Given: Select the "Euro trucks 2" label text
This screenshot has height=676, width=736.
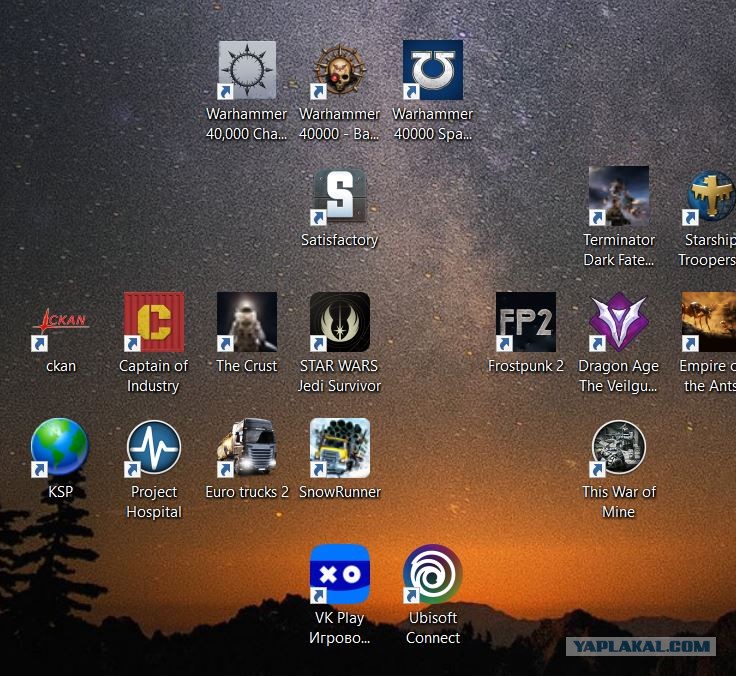Looking at the screenshot, I should [247, 492].
